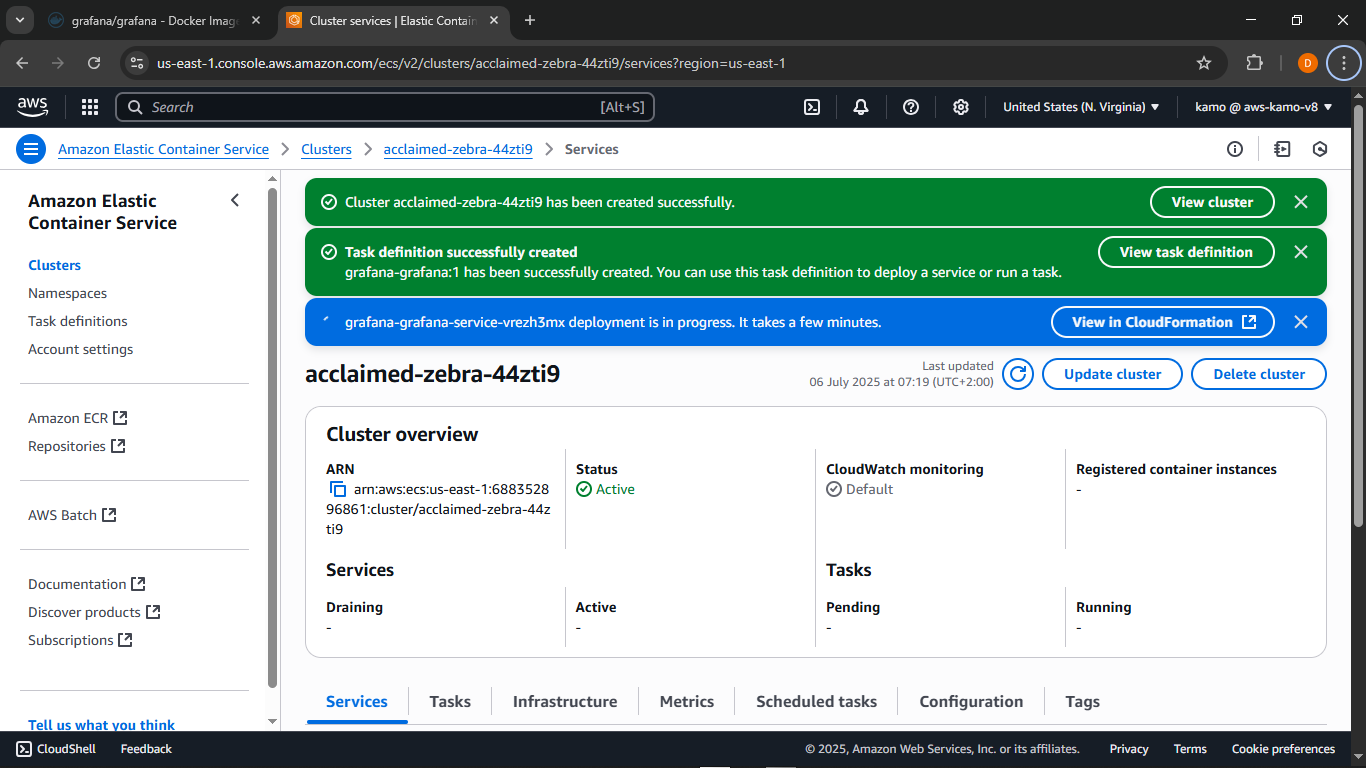Open the N. Virginia region selector

(1080, 106)
